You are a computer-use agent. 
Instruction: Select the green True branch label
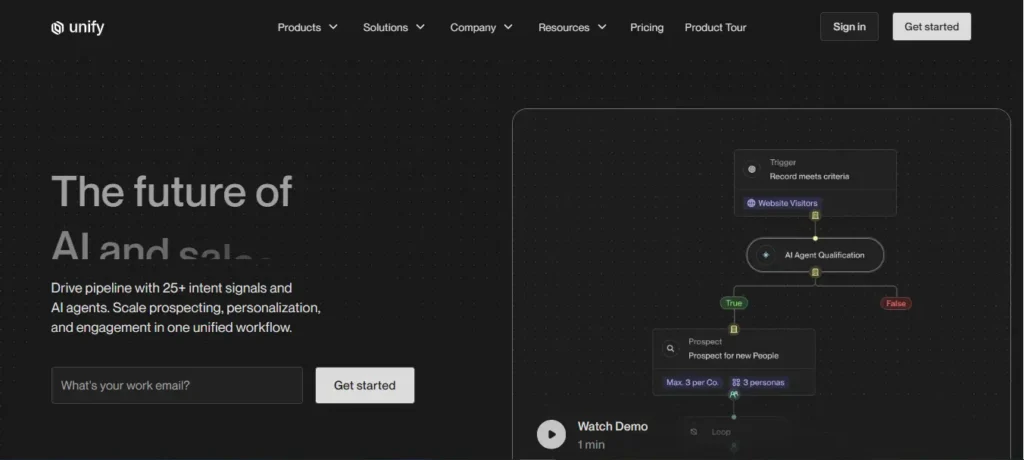click(x=733, y=303)
